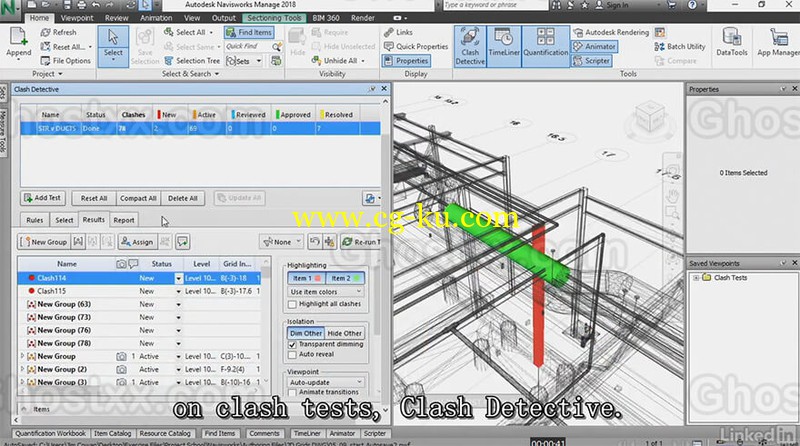Toggle the Properties display button in ribbon
The height and width of the screenshot is (446, 800).
point(406,61)
